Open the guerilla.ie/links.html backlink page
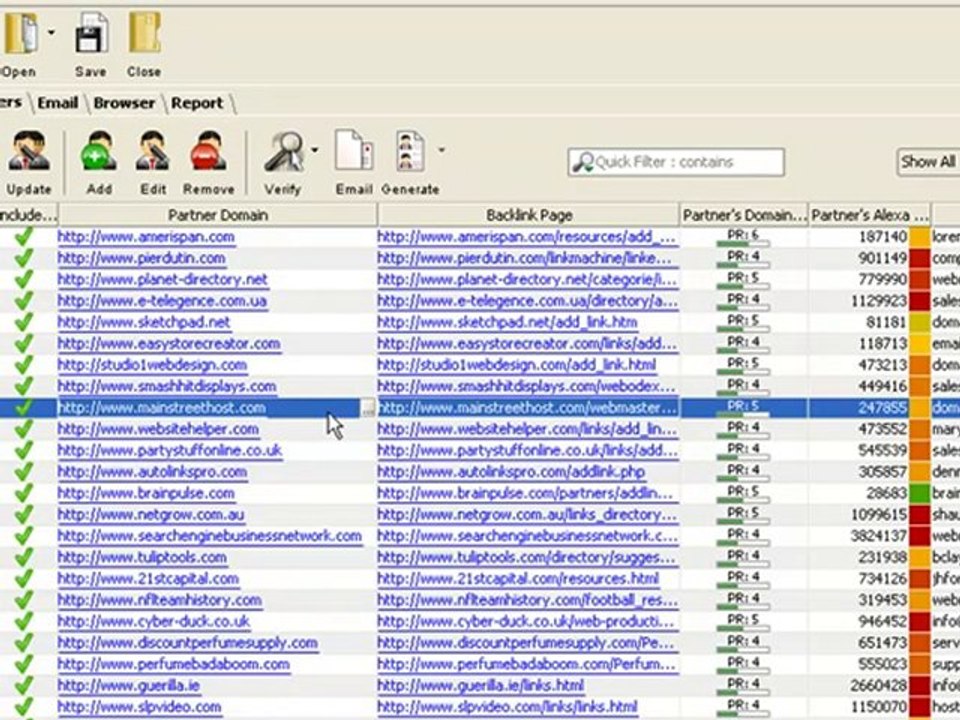Screen dimensions: 960x720 [481, 686]
